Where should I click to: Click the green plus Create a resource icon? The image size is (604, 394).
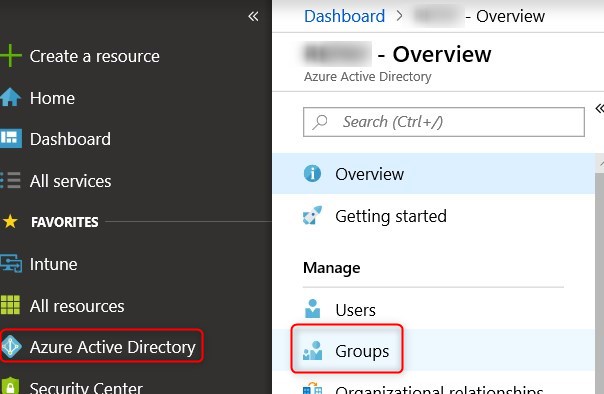coord(10,56)
